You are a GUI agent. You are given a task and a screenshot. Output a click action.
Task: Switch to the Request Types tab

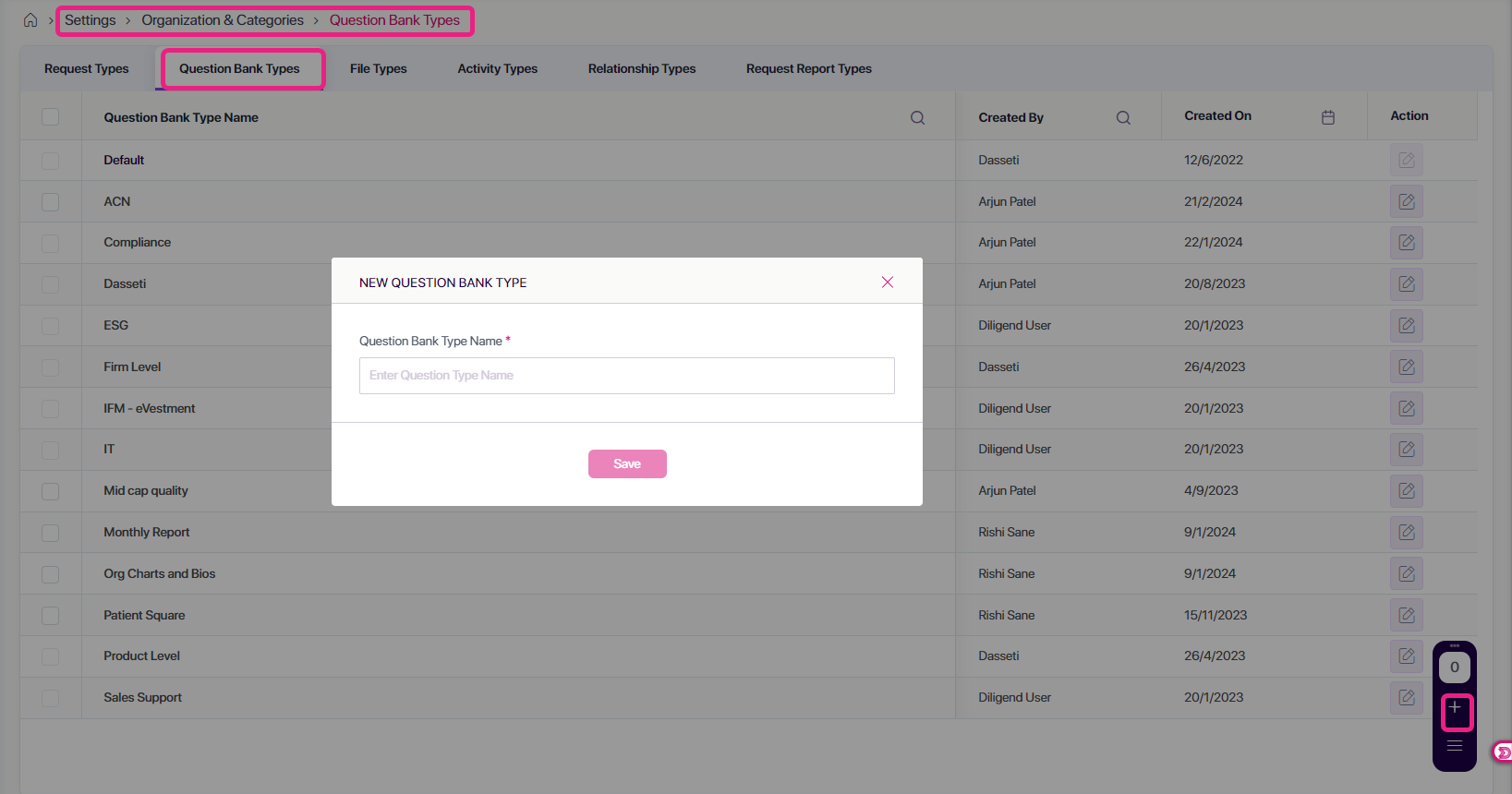[87, 68]
